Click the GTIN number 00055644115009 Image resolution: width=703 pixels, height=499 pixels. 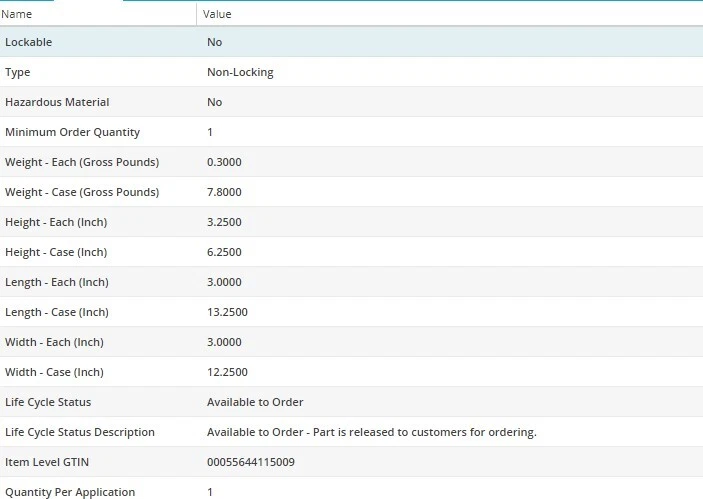(251, 462)
